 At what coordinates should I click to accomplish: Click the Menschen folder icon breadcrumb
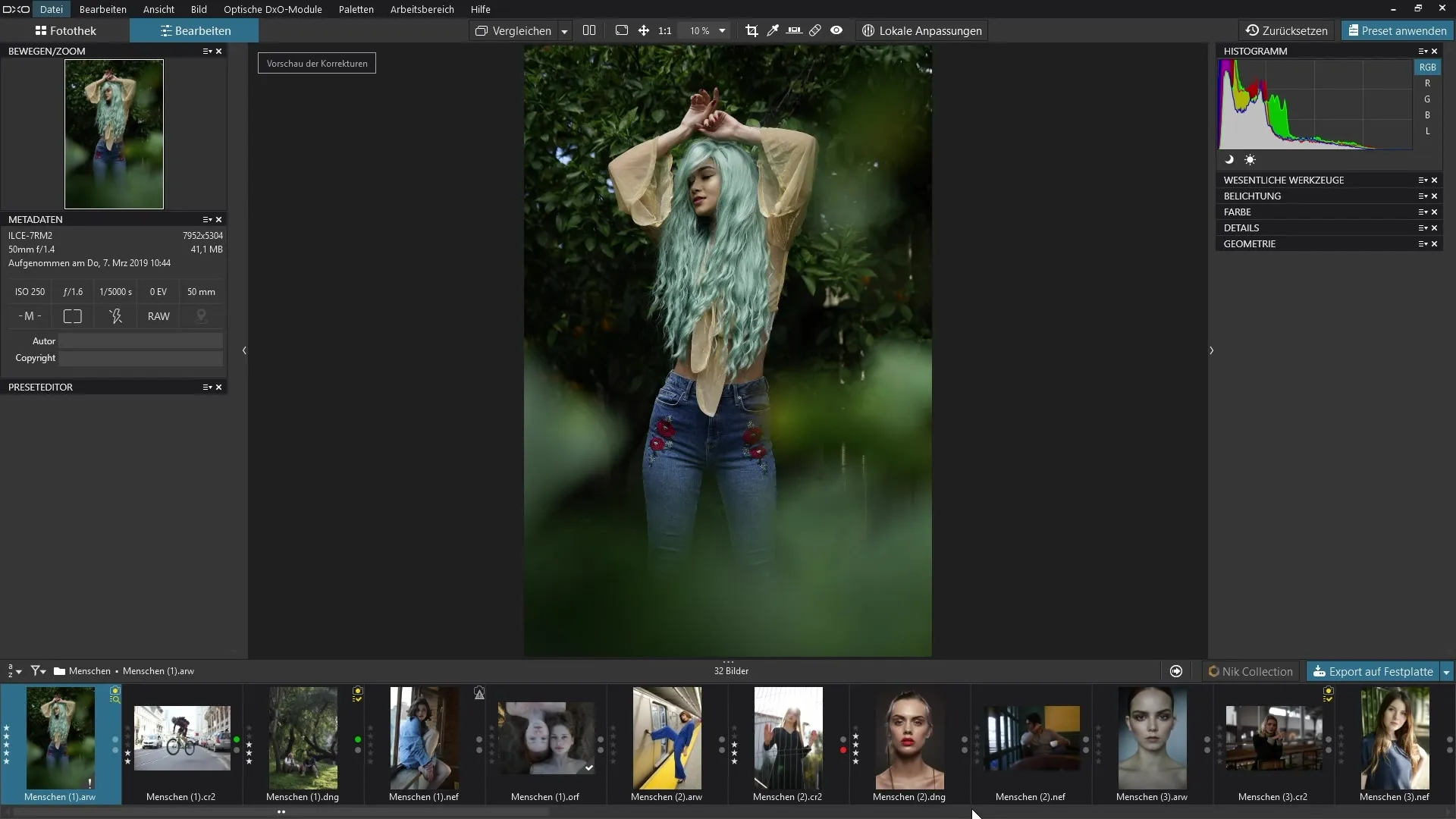click(59, 671)
